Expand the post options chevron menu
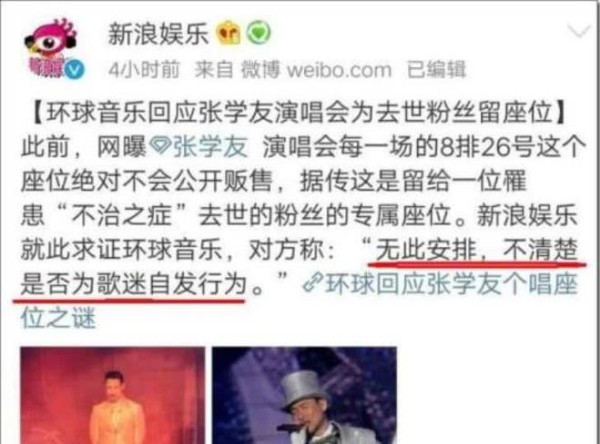 tap(580, 32)
